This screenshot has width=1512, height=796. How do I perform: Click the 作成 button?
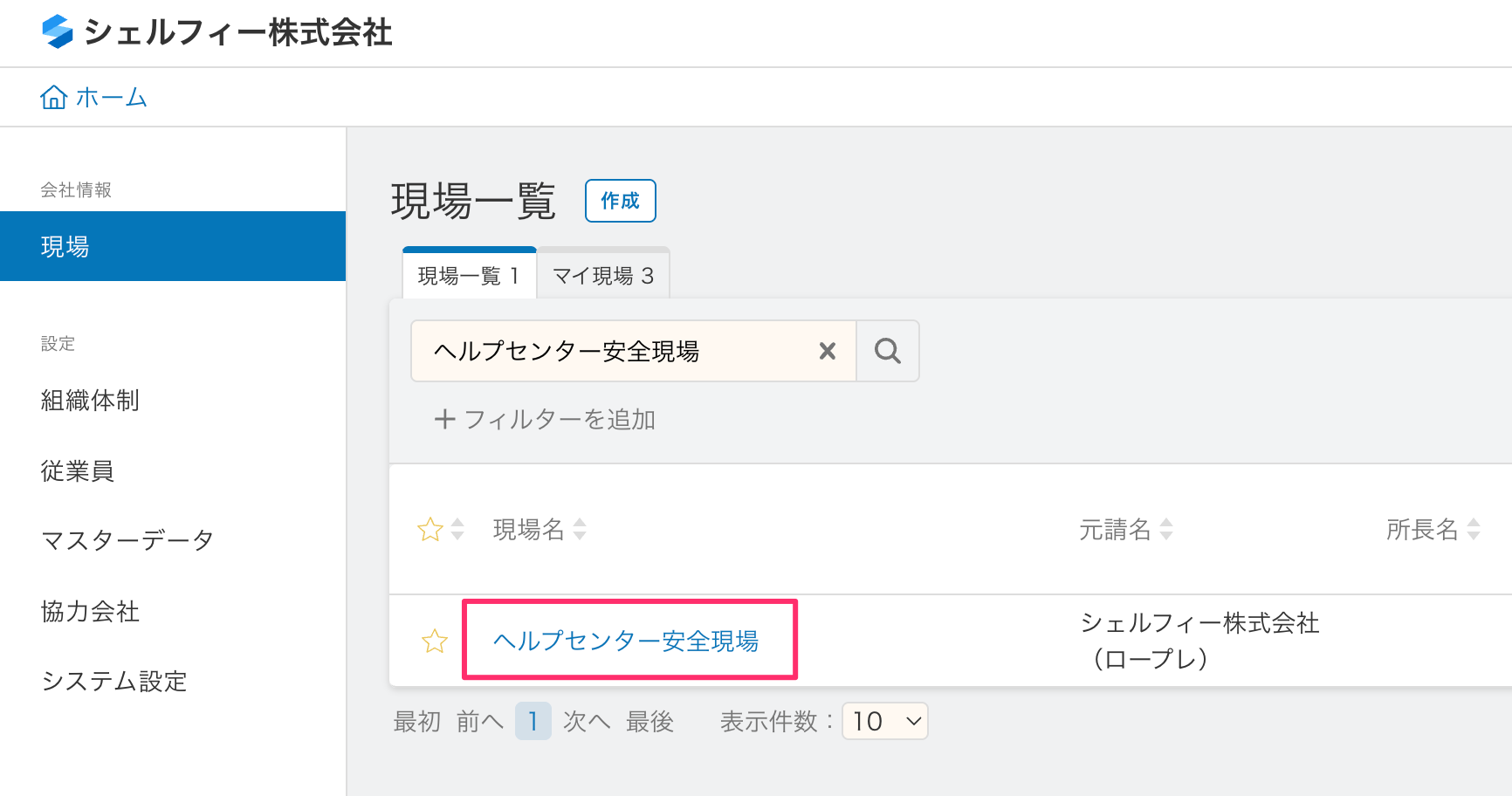[620, 201]
